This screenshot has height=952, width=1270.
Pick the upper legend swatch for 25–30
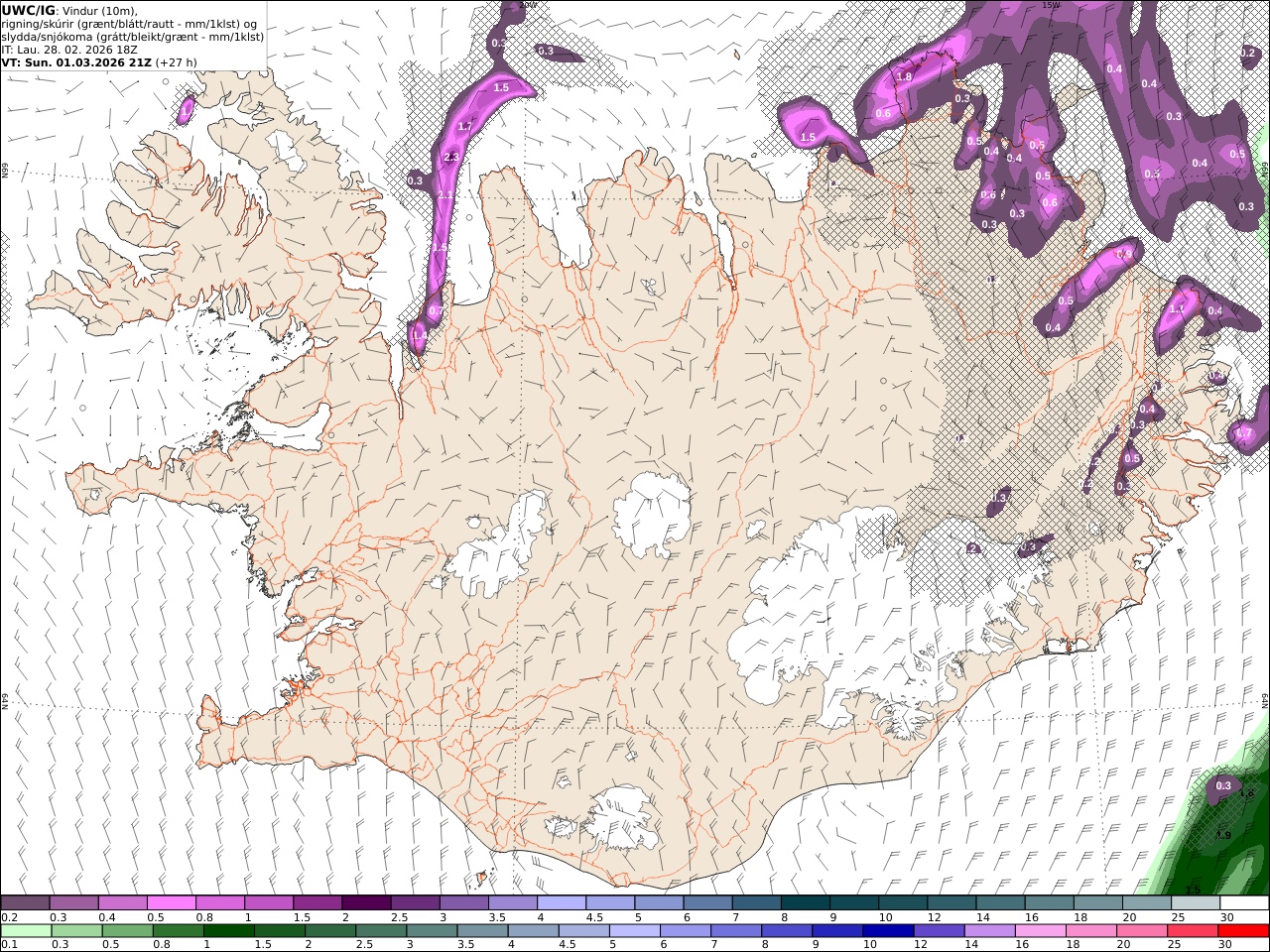tap(1195, 903)
